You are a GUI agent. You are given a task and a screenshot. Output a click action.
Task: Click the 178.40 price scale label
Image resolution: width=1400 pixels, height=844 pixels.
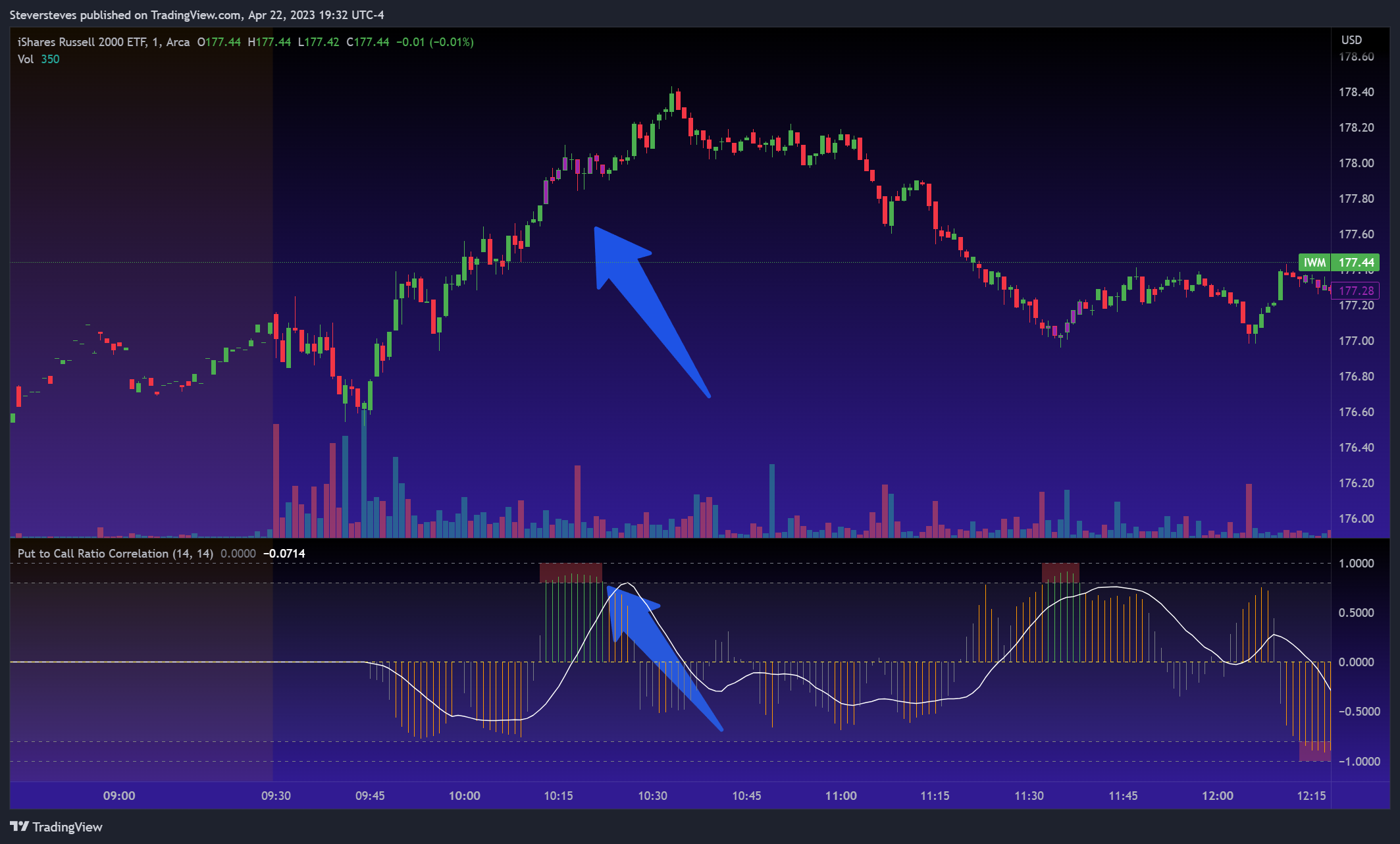tap(1356, 92)
